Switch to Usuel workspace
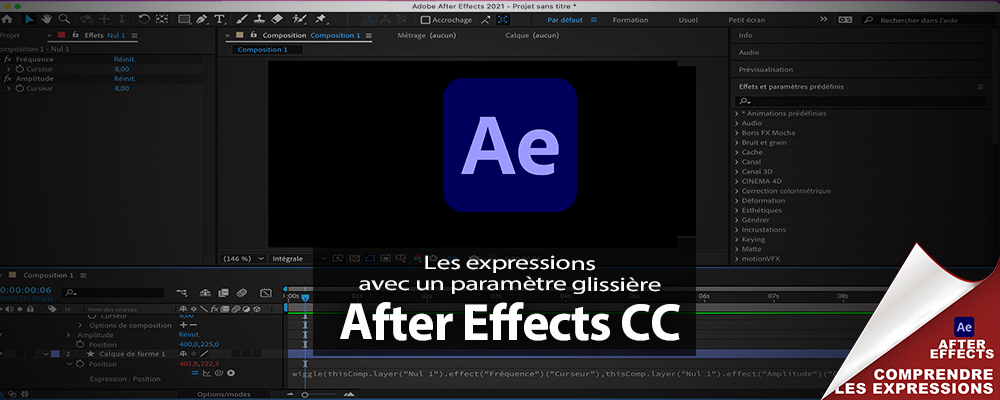The width and height of the screenshot is (1000, 400). [688, 20]
